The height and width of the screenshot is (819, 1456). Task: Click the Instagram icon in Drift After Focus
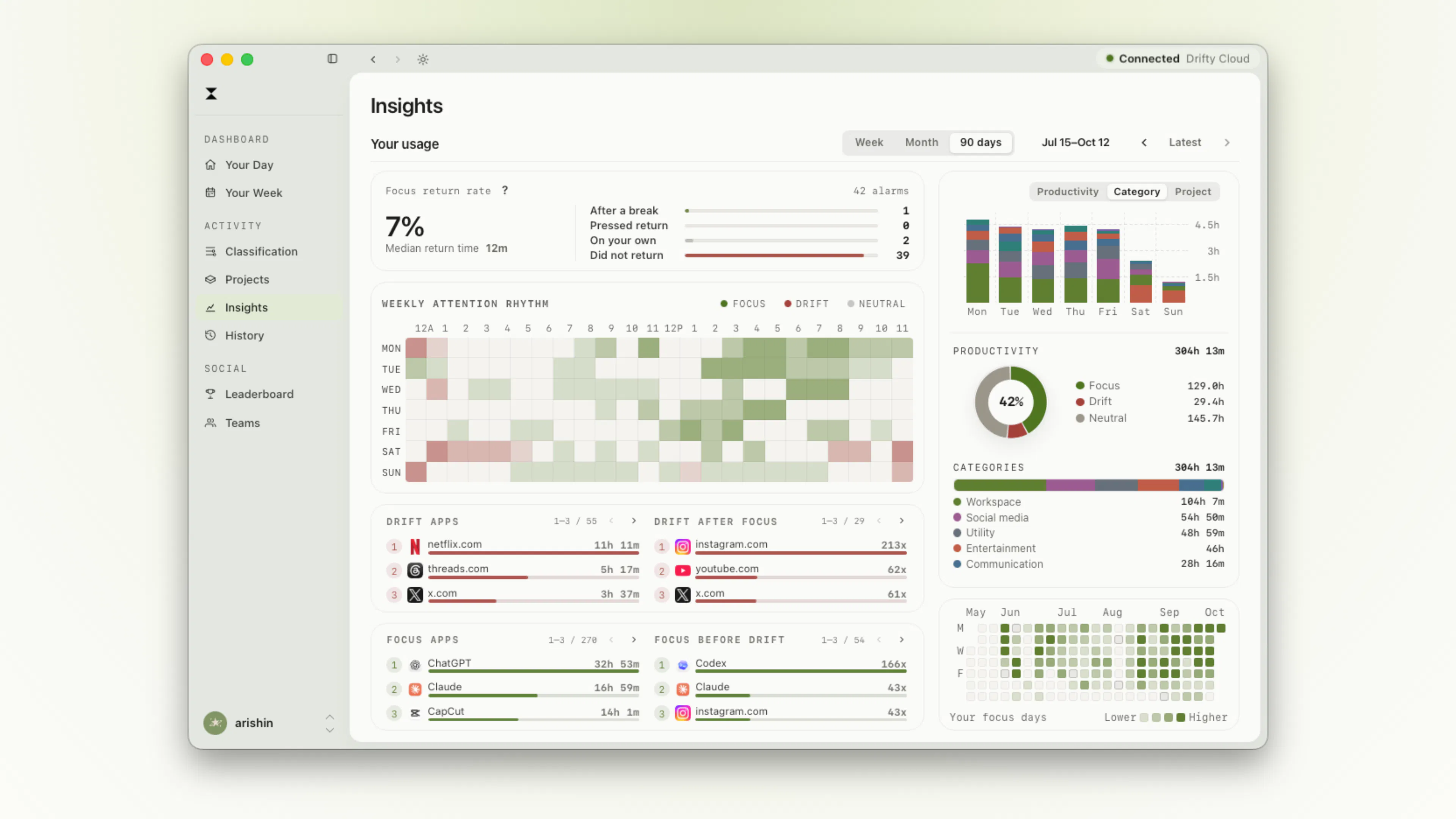click(x=683, y=546)
